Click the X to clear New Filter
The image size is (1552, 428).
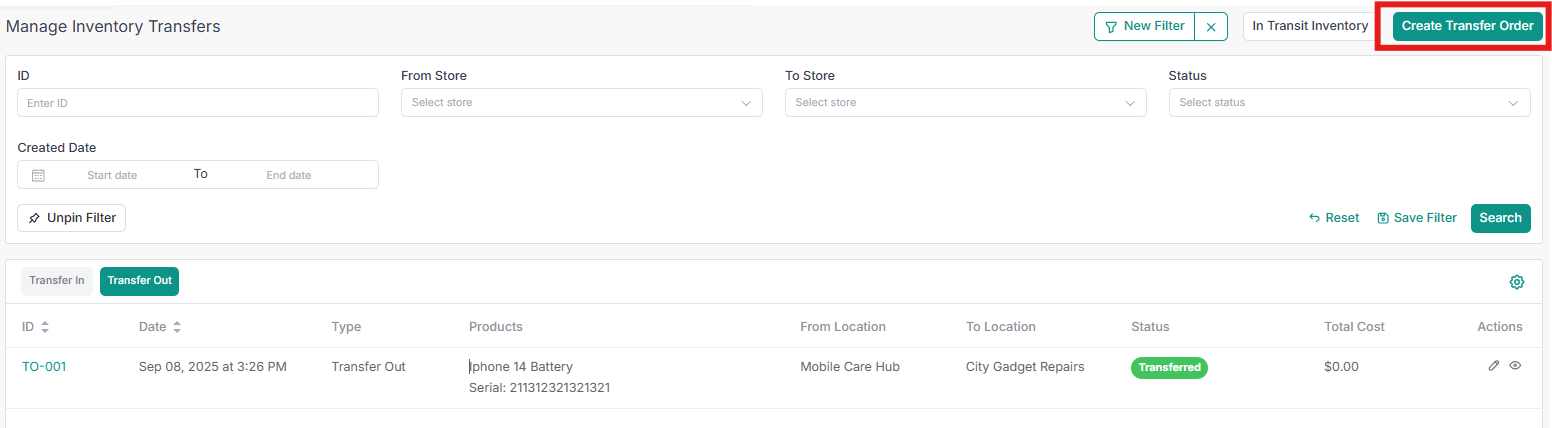1211,27
